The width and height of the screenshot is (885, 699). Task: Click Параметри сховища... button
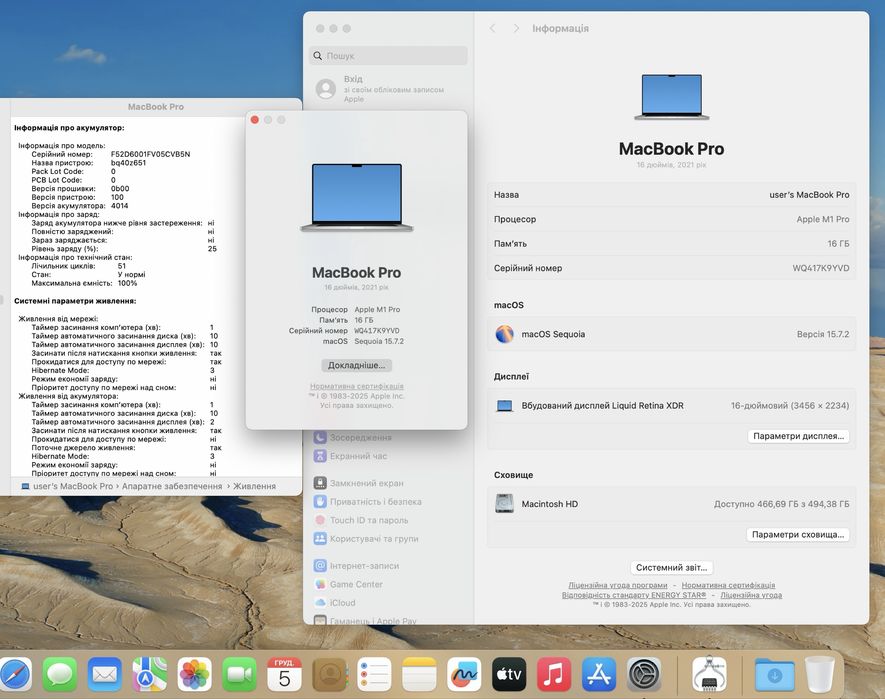click(x=798, y=534)
